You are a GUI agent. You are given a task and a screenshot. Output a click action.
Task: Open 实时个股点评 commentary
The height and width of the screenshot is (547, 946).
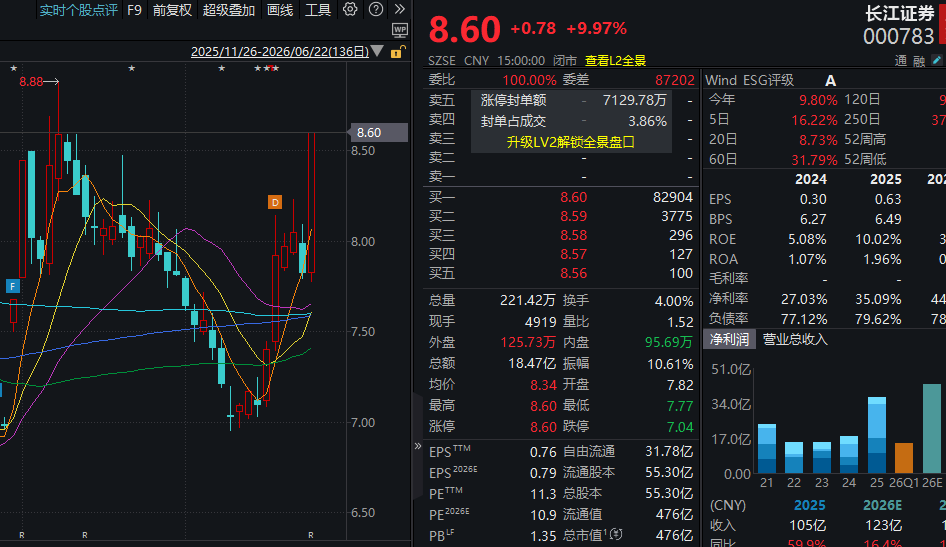pos(79,10)
